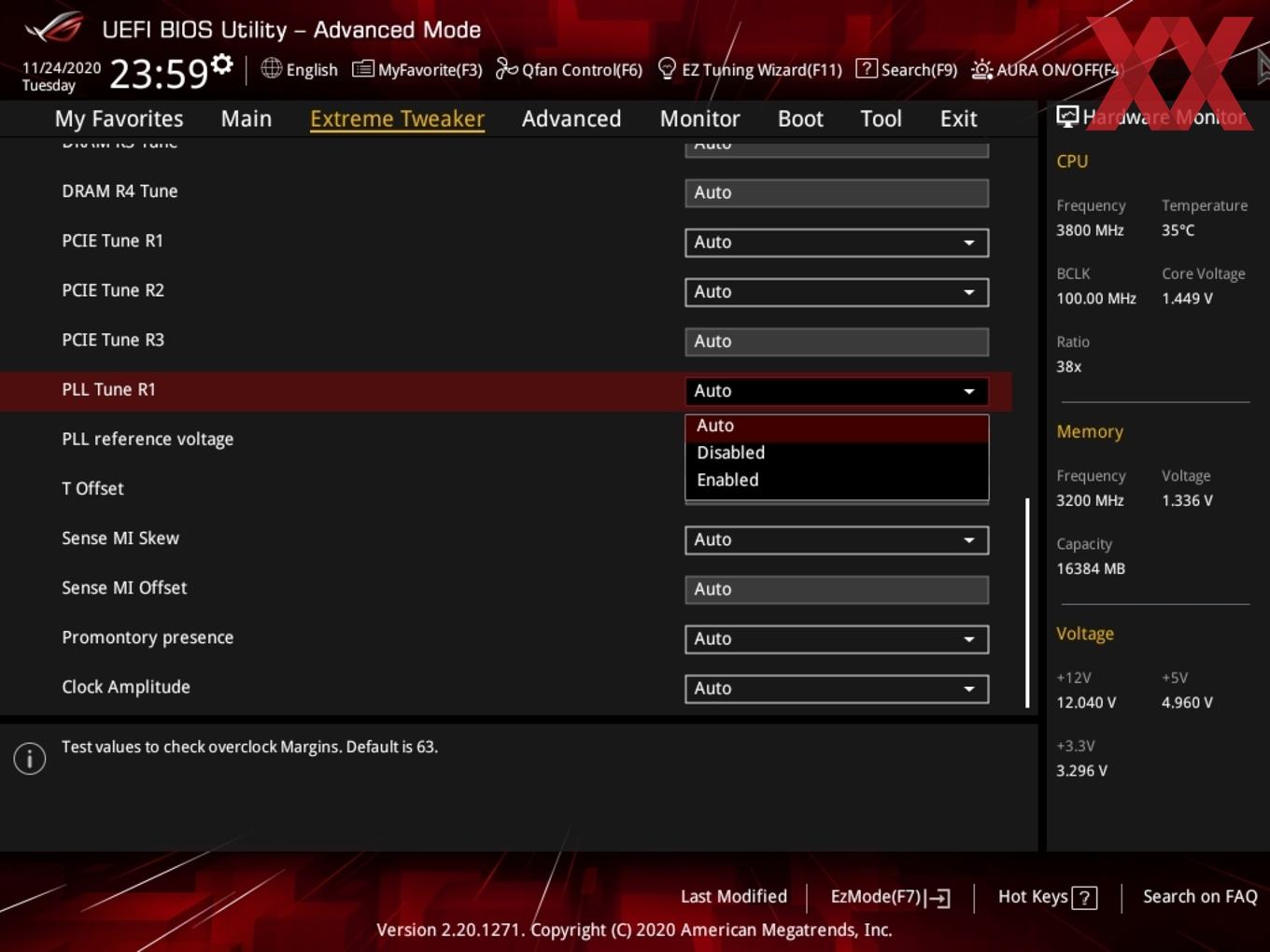This screenshot has width=1270, height=952.
Task: Go to the Exit tab
Action: pos(959,119)
